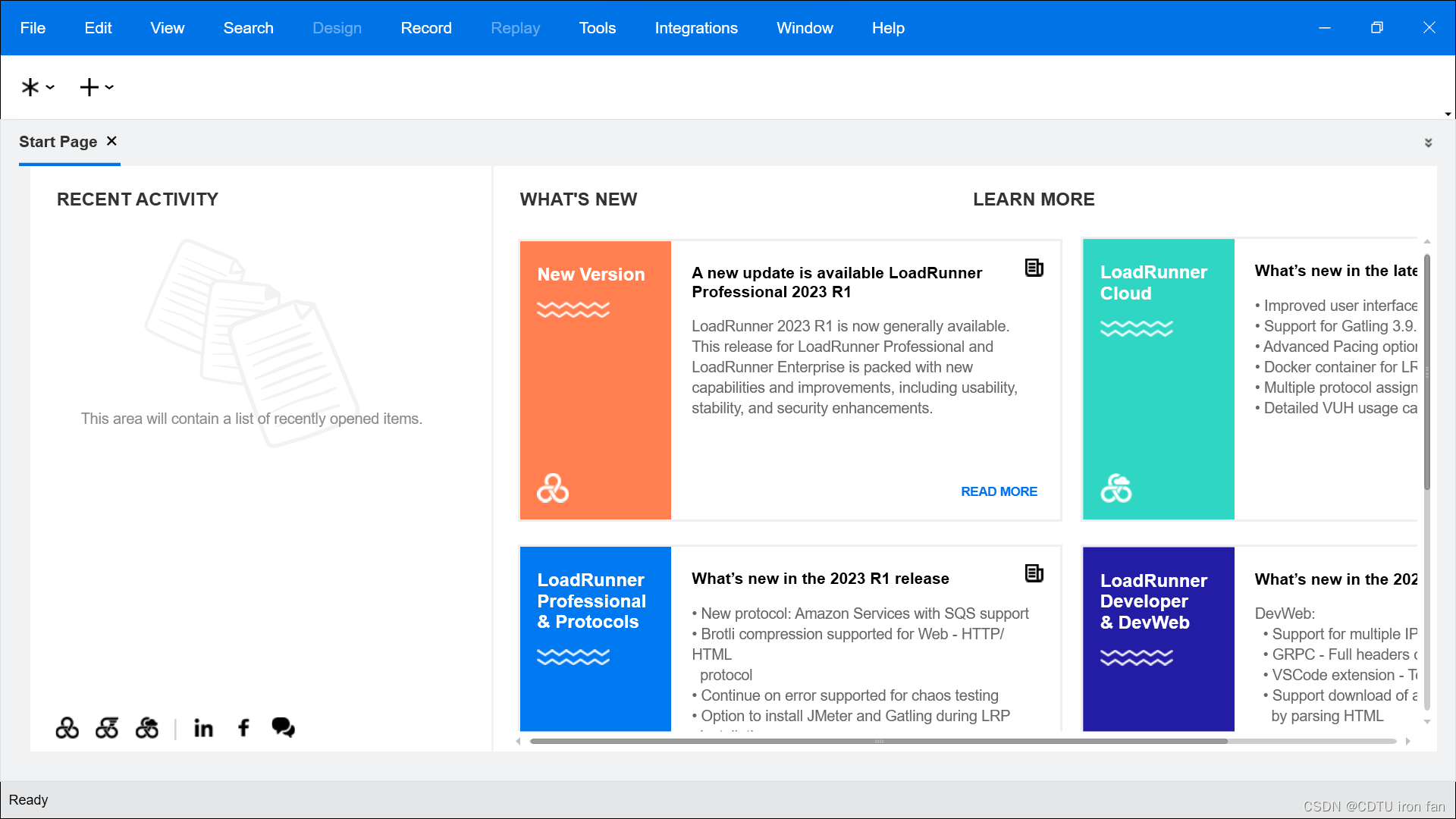Open the community chat bubbles icon

coord(283,728)
